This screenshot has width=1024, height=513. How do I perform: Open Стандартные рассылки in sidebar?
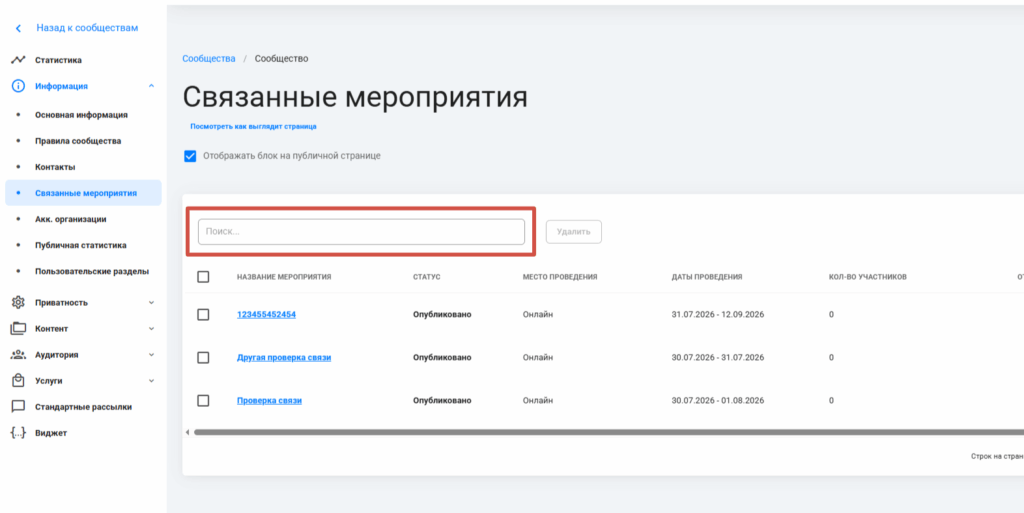[x=84, y=407]
